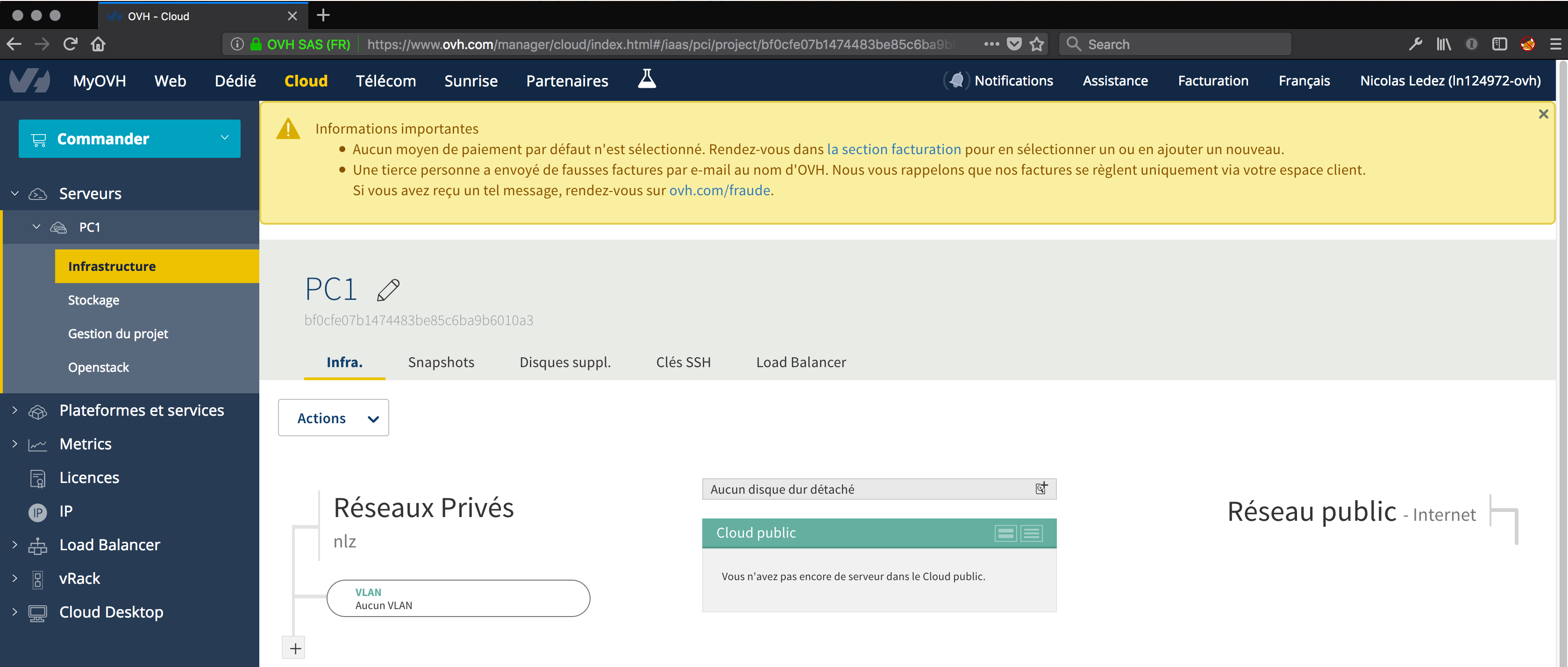1568x667 pixels.
Task: Click the red extension icon in browser toolbar
Action: pyautogui.click(x=1527, y=44)
